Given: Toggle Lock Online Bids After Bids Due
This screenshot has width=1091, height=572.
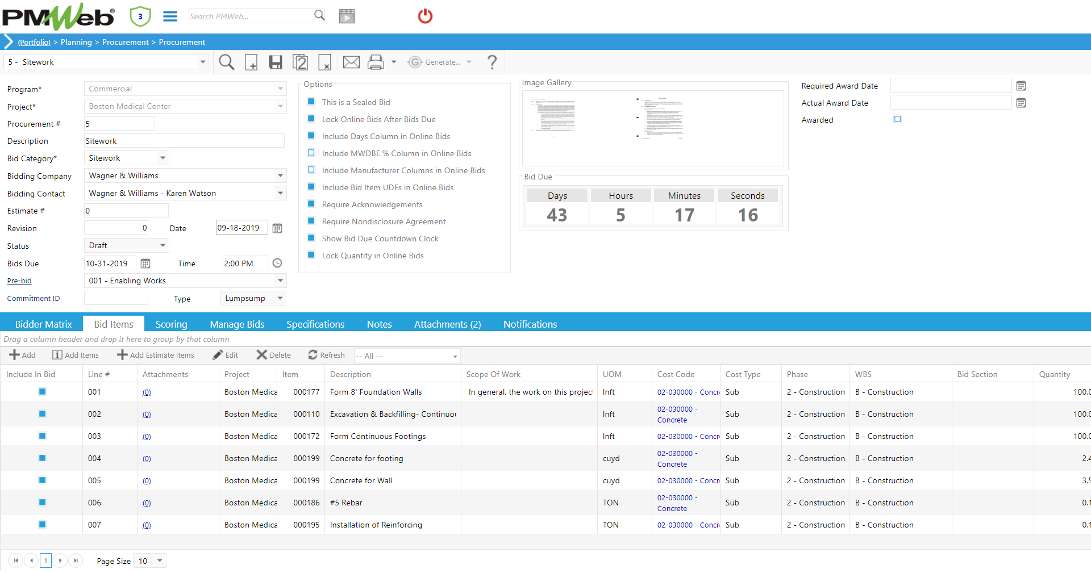Looking at the screenshot, I should pos(311,118).
